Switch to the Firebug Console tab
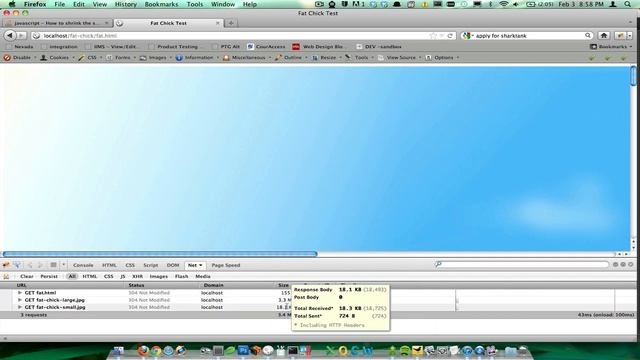Viewport: 640px width, 360px height. click(x=83, y=265)
